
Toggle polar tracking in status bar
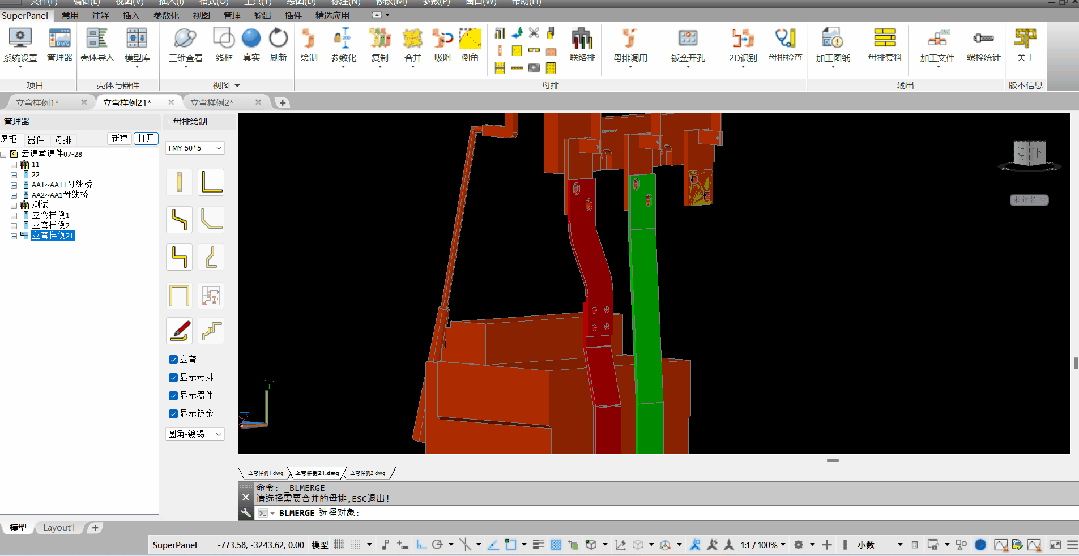pos(438,544)
